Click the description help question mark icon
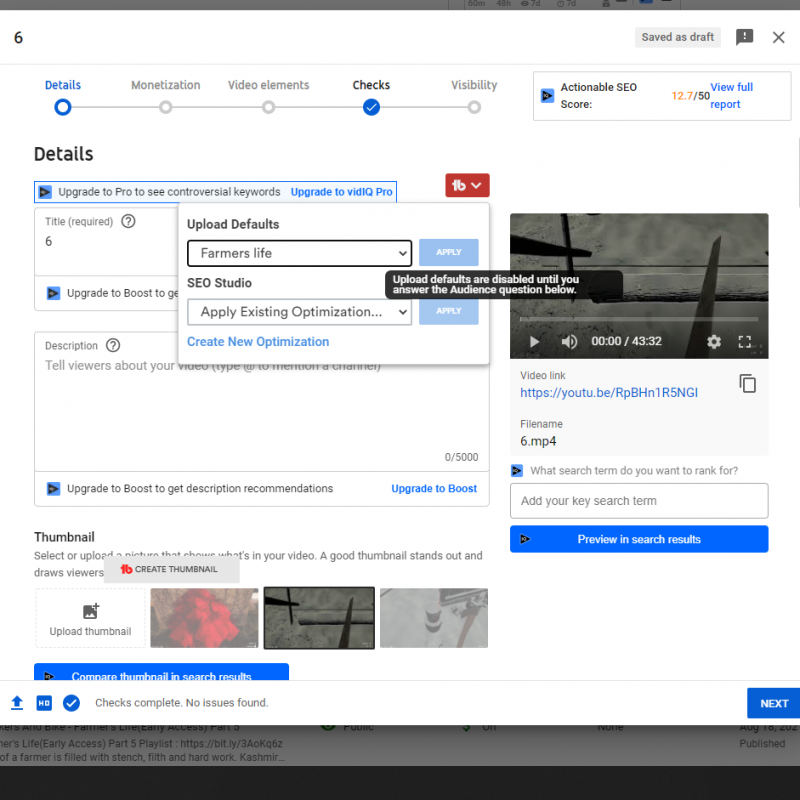Image resolution: width=800 pixels, height=800 pixels. click(x=113, y=346)
